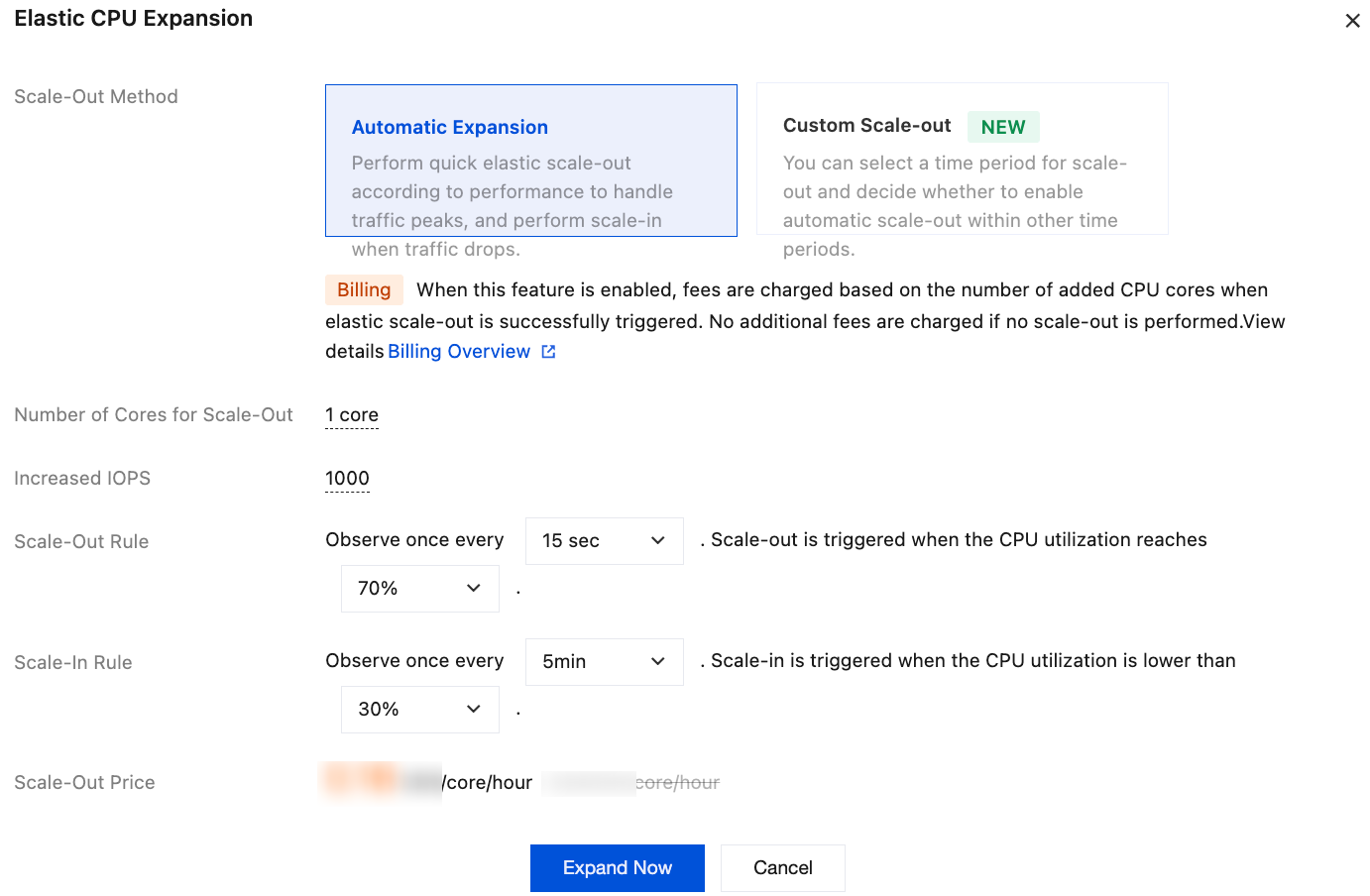Screen dimensions: 1370x896
Task: Click the chevron arrow on the 70% dropdown
Action: (474, 589)
